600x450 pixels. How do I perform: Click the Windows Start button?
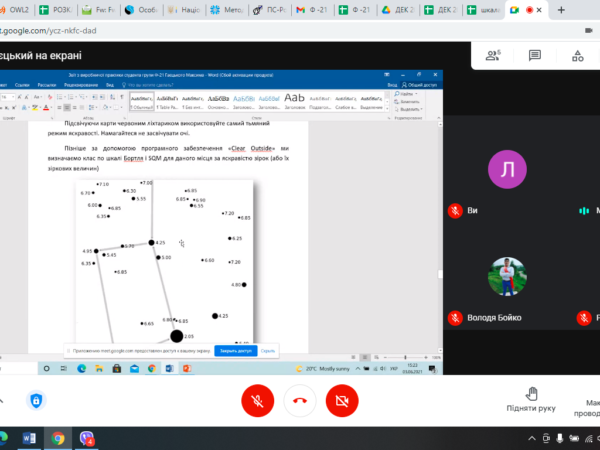7,438
